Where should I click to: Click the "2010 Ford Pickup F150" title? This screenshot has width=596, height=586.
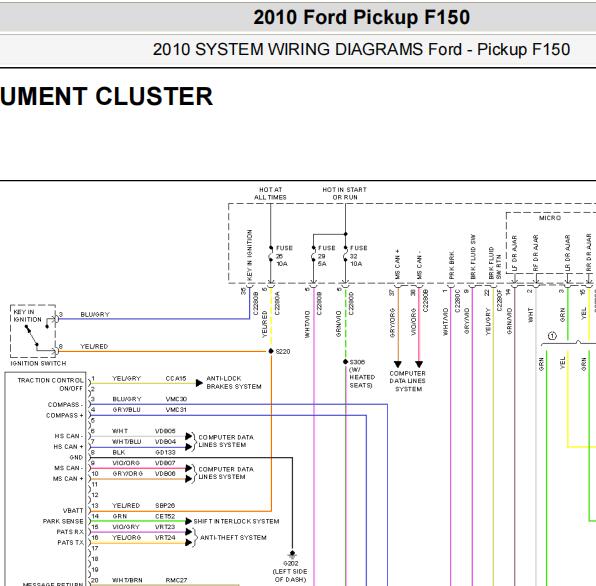click(361, 17)
